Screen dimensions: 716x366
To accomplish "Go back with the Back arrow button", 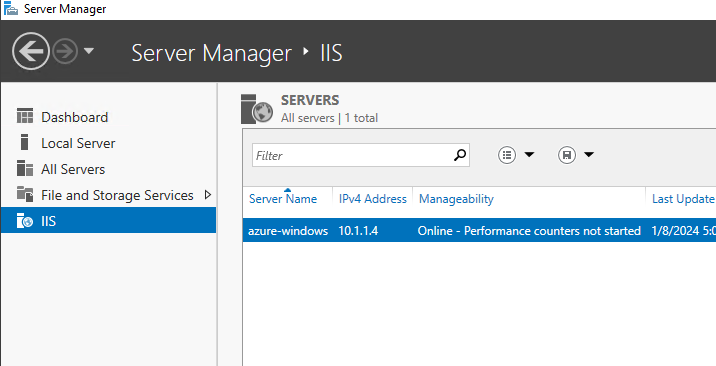I will coord(31,51).
